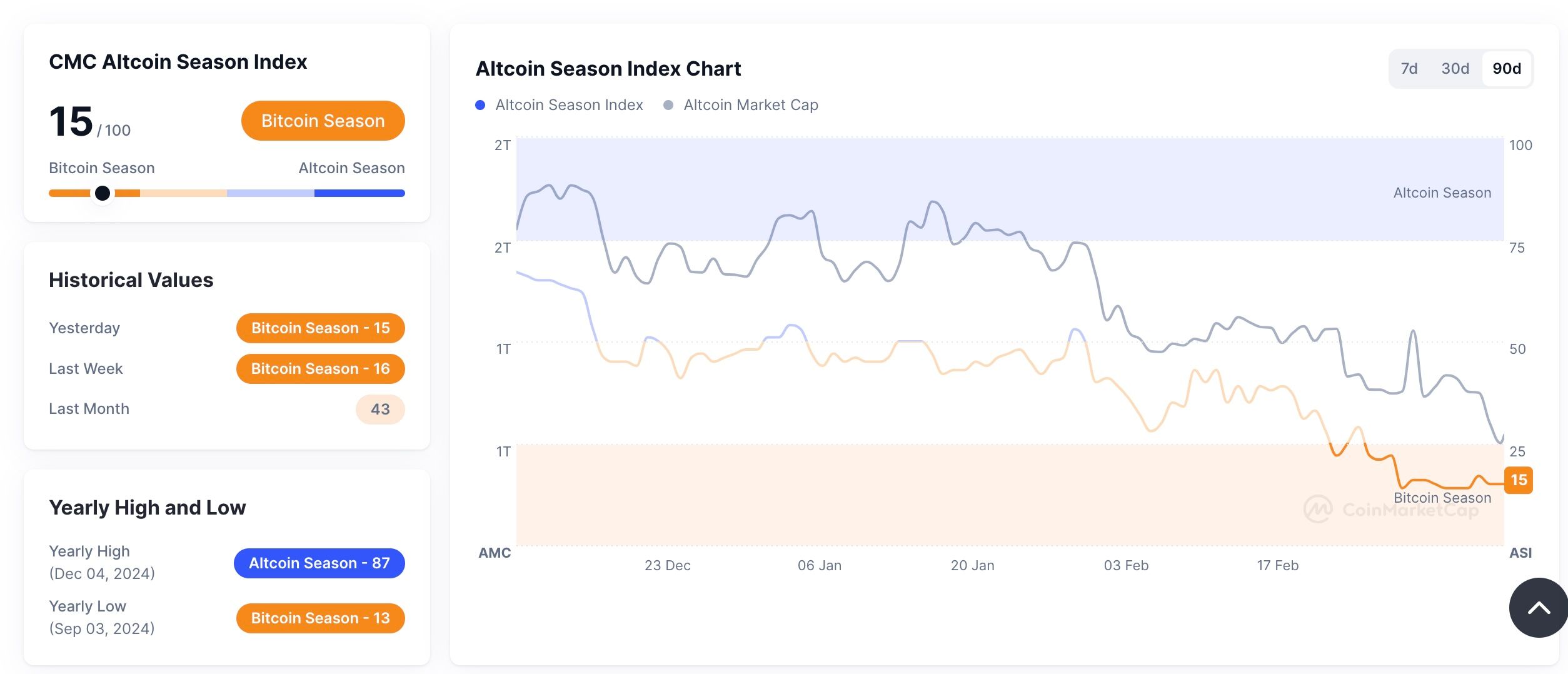Switch chart range to 7d

coord(1409,69)
